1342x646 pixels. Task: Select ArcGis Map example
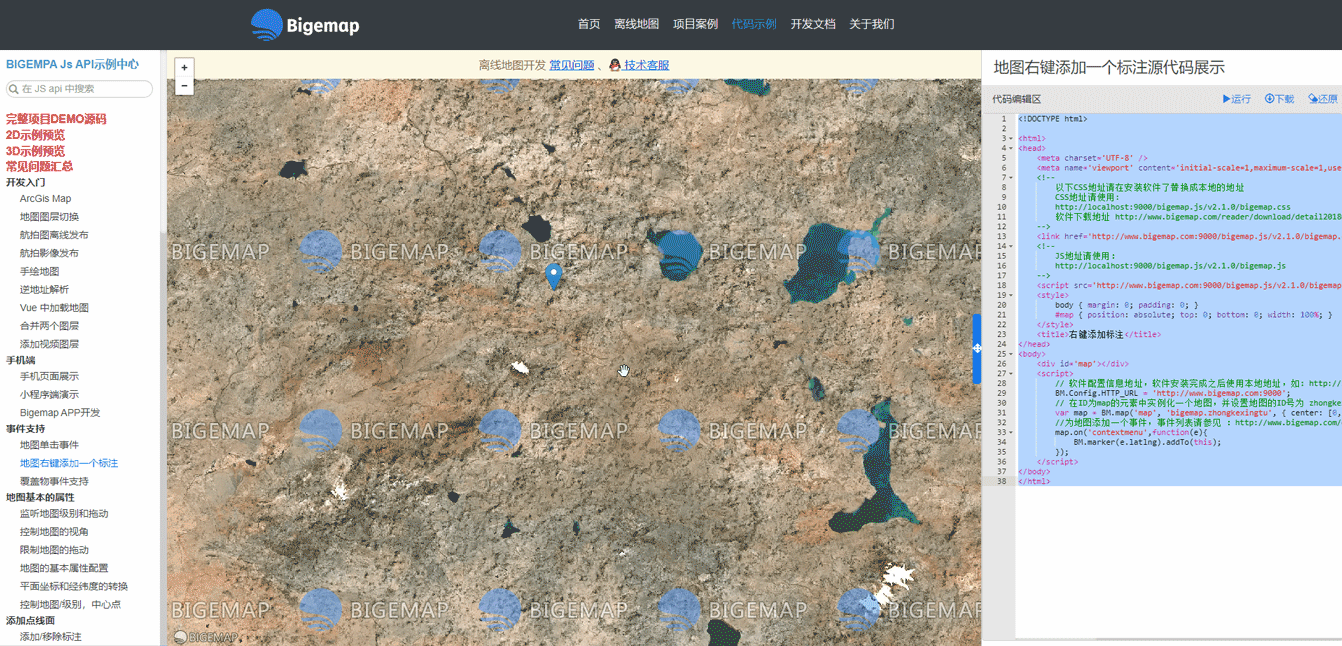point(45,199)
